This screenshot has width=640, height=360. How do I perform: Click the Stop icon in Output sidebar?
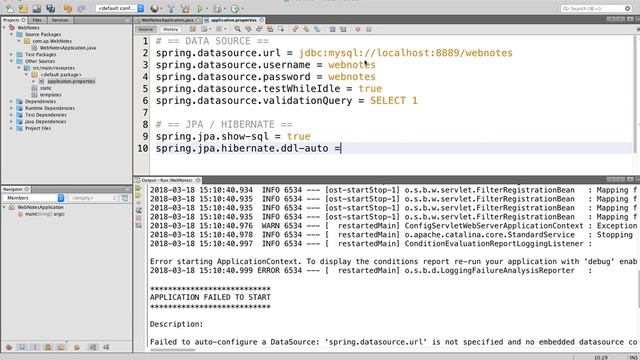[138, 218]
